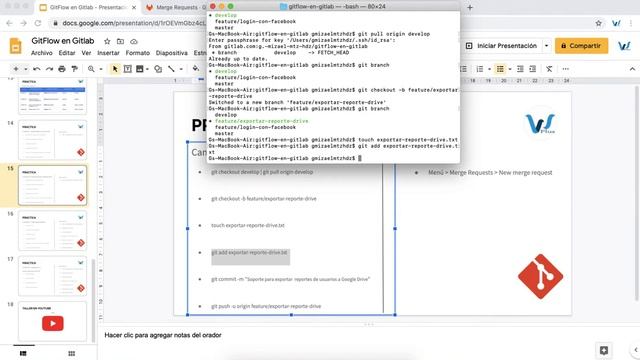
Task: Expand the Iniciar Presentación dropdown arrow
Action: tap(546, 46)
